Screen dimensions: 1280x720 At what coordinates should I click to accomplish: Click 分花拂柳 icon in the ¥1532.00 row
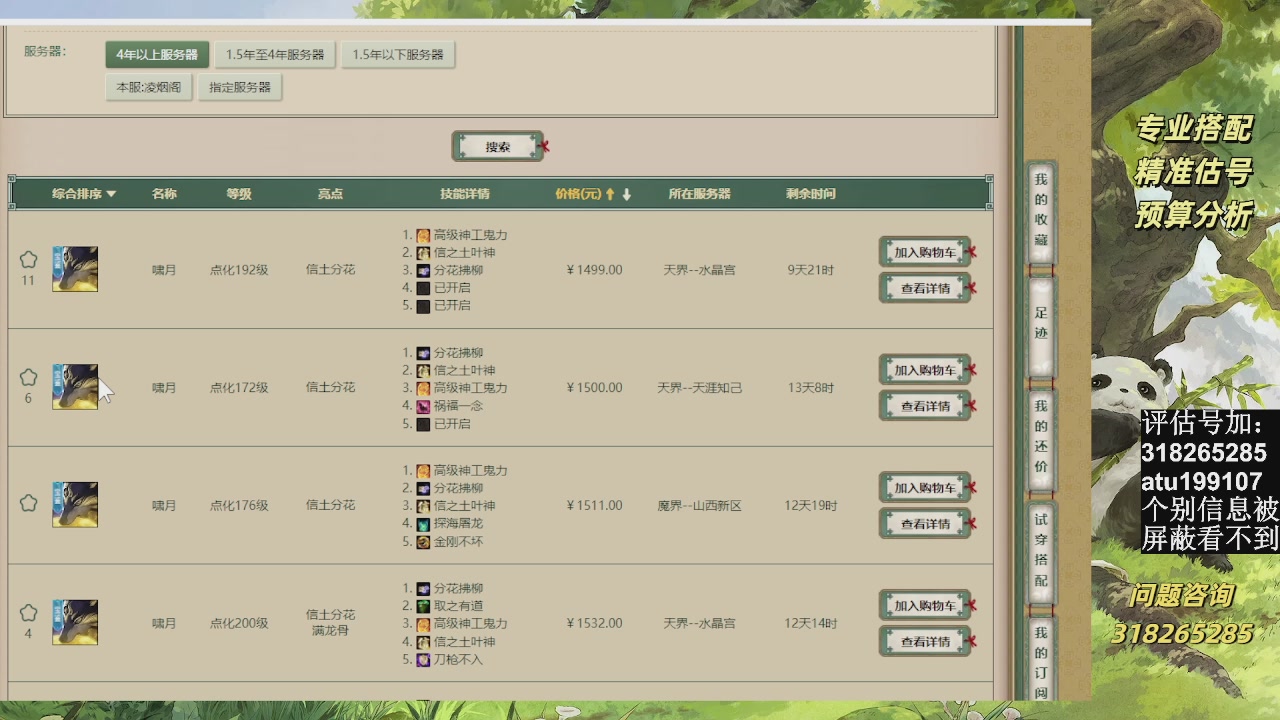coord(423,589)
